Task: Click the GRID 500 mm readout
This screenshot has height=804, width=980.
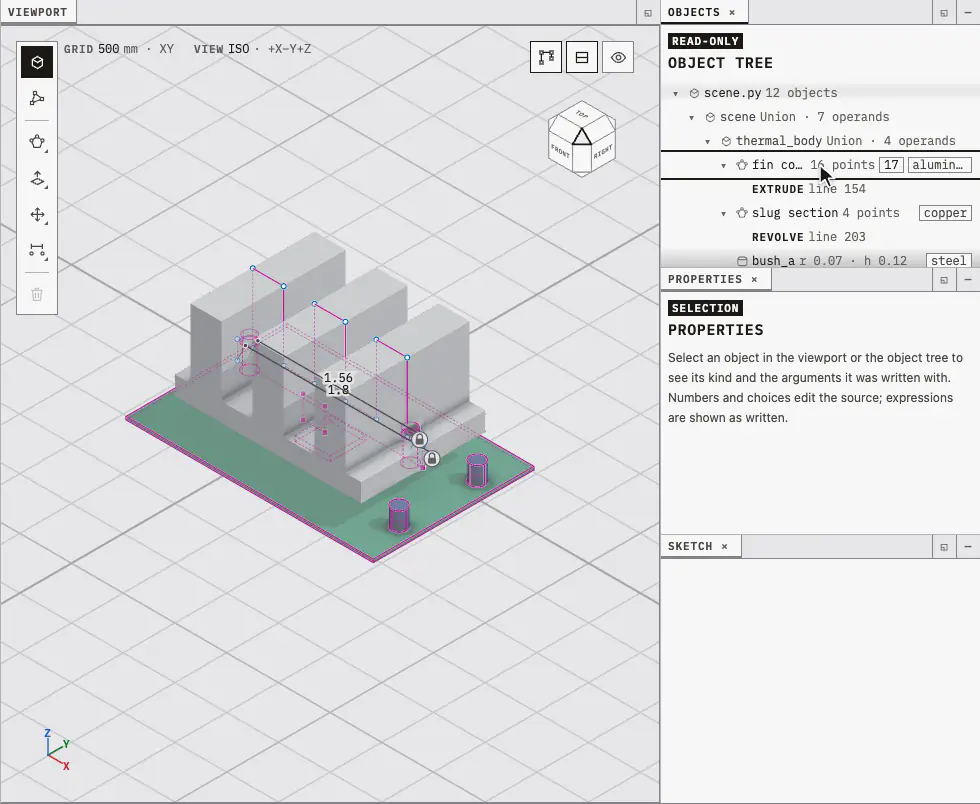Action: [101, 49]
